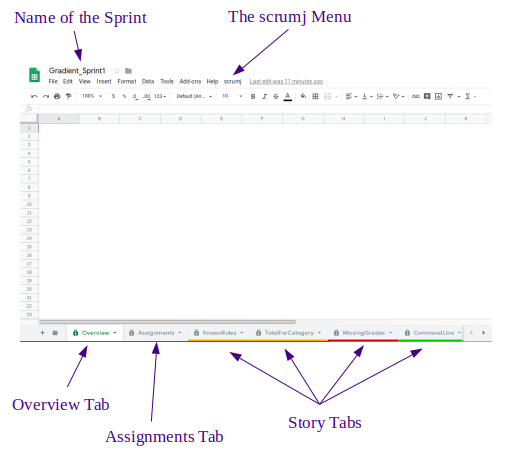The image size is (518, 451).
Task: Open the scrumj menu
Action: coord(232,81)
